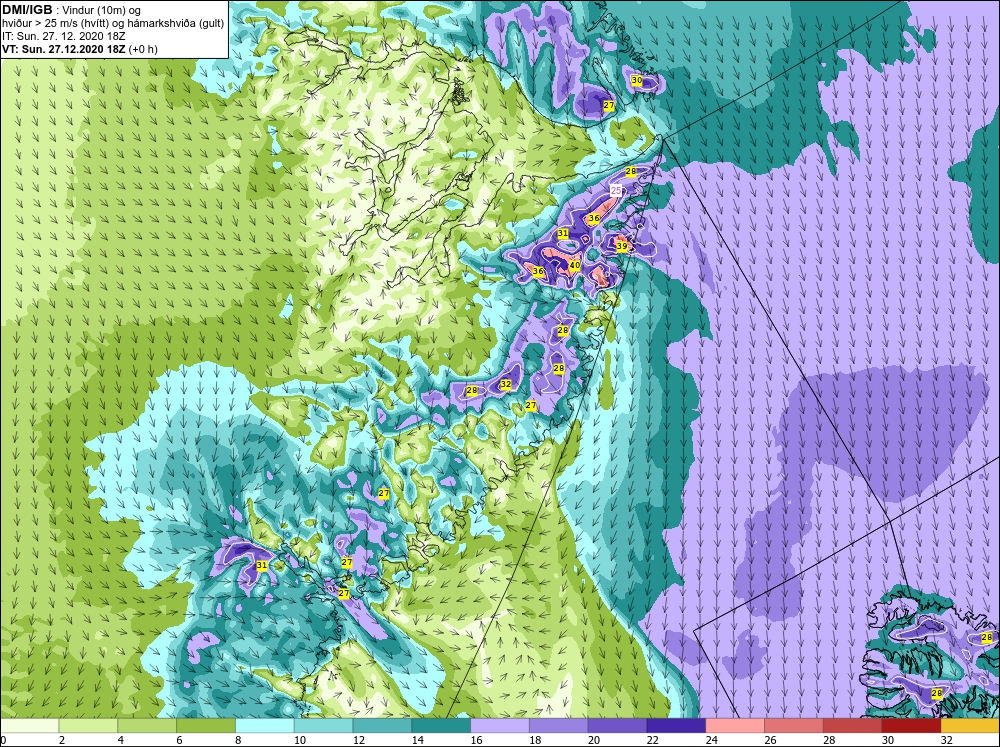Click the 28–30 m/s red legend swatch
This screenshot has height=747, width=1000.
coord(853,725)
